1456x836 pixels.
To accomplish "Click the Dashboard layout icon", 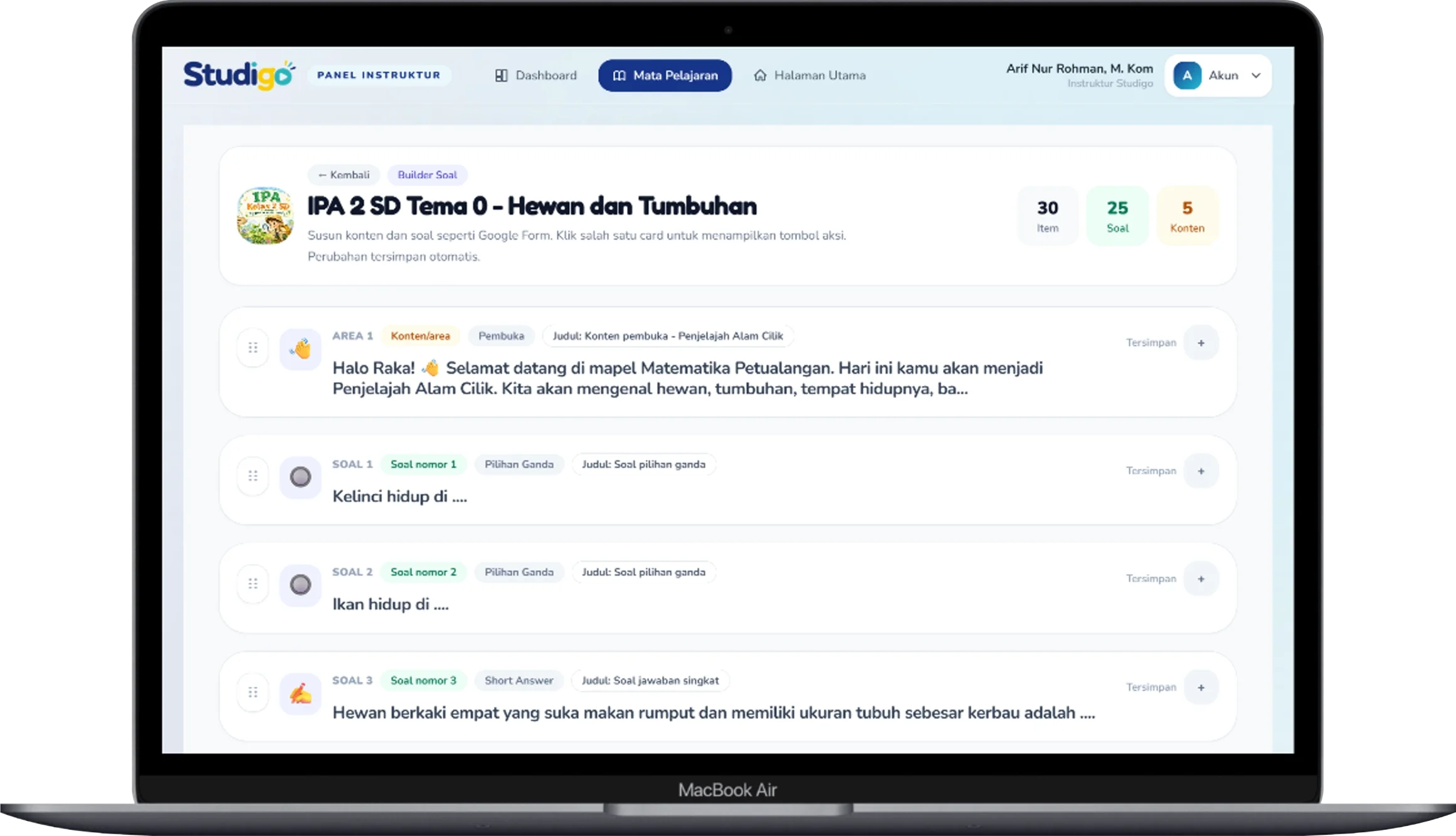I will tap(501, 75).
